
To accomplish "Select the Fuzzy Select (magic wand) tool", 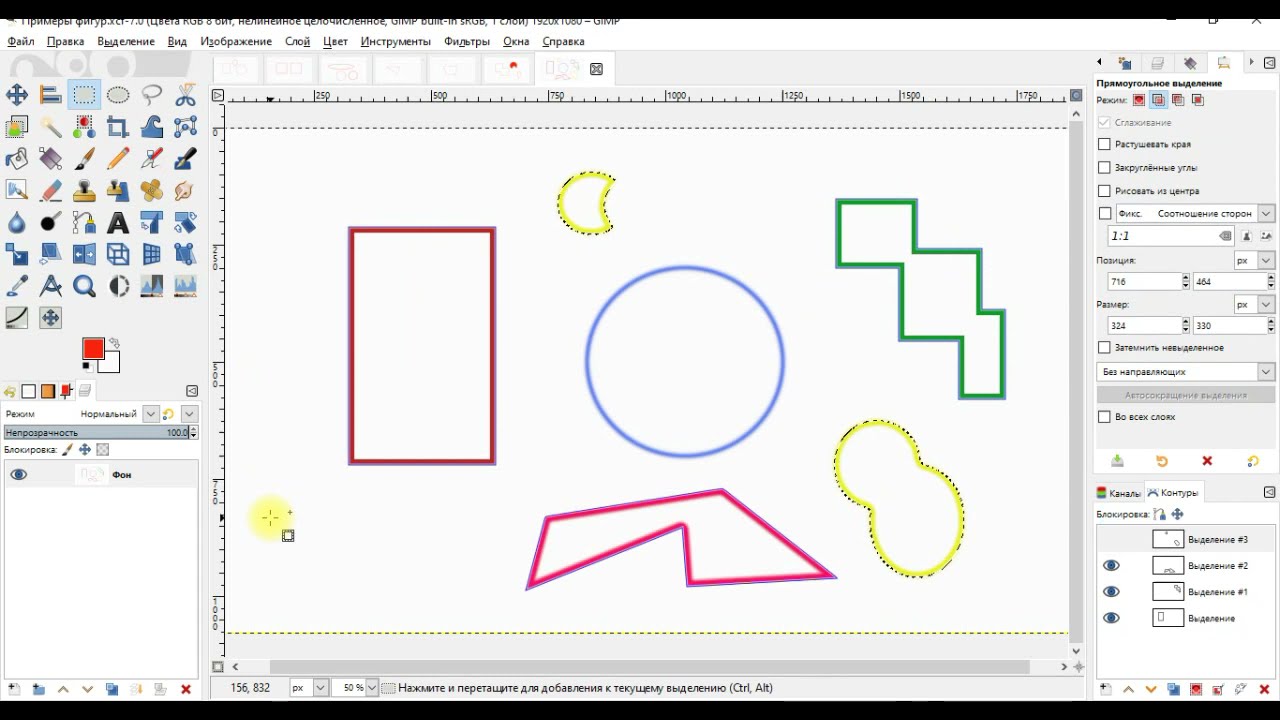I will point(49,127).
